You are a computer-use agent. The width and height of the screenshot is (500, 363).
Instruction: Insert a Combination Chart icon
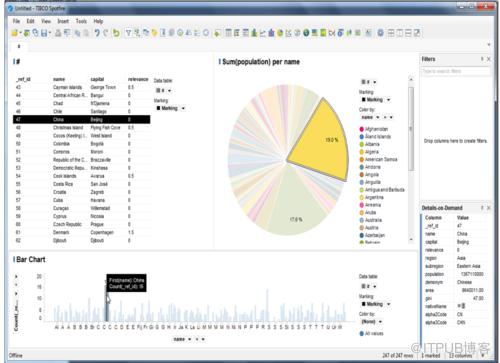pyautogui.click(x=271, y=33)
